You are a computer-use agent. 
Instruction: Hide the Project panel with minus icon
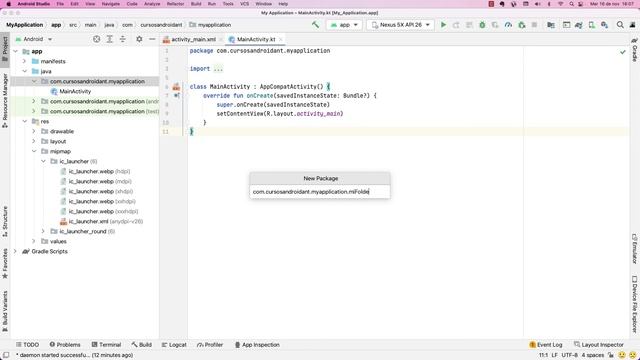152,39
